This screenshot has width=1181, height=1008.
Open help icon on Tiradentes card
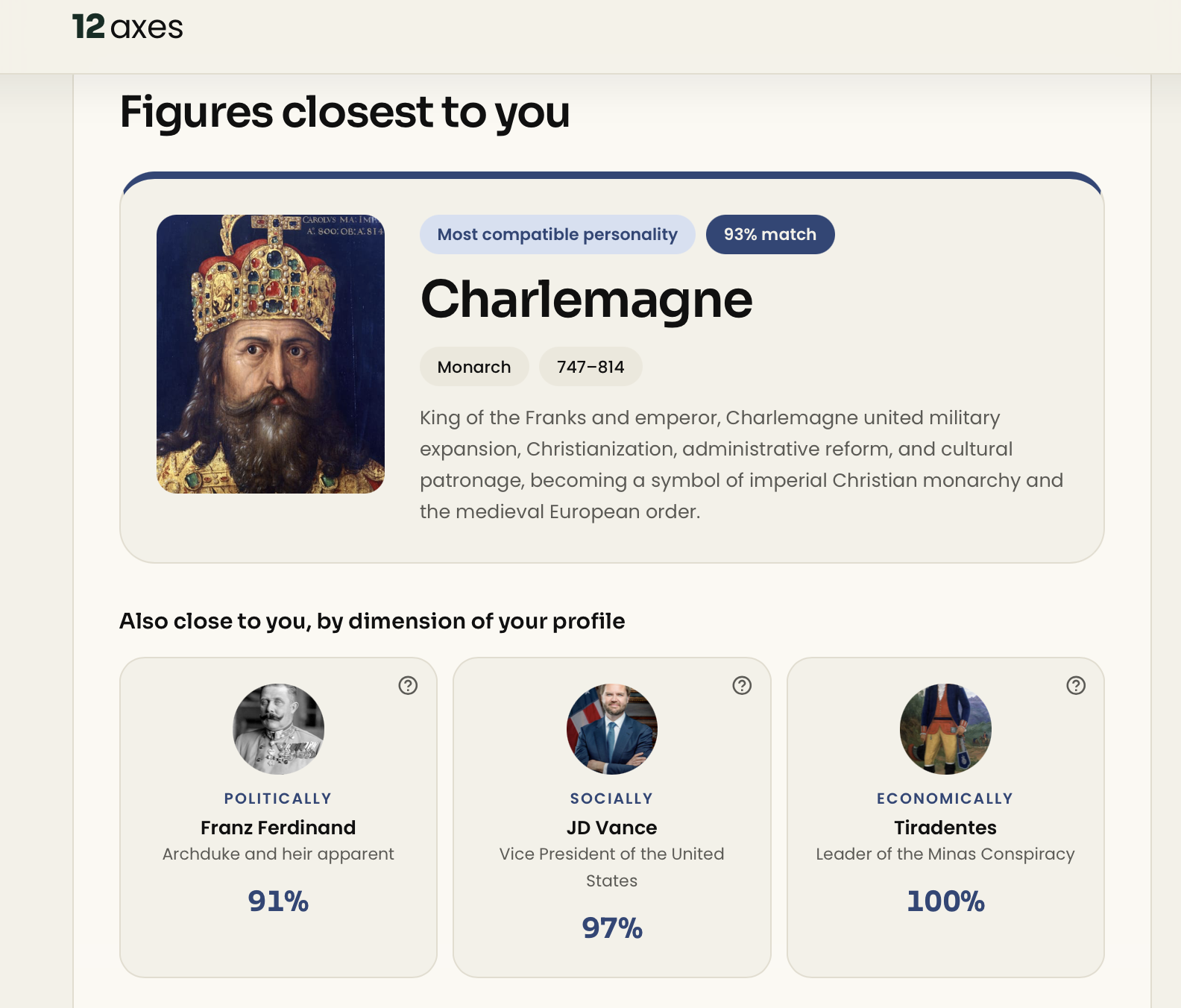(x=1076, y=685)
